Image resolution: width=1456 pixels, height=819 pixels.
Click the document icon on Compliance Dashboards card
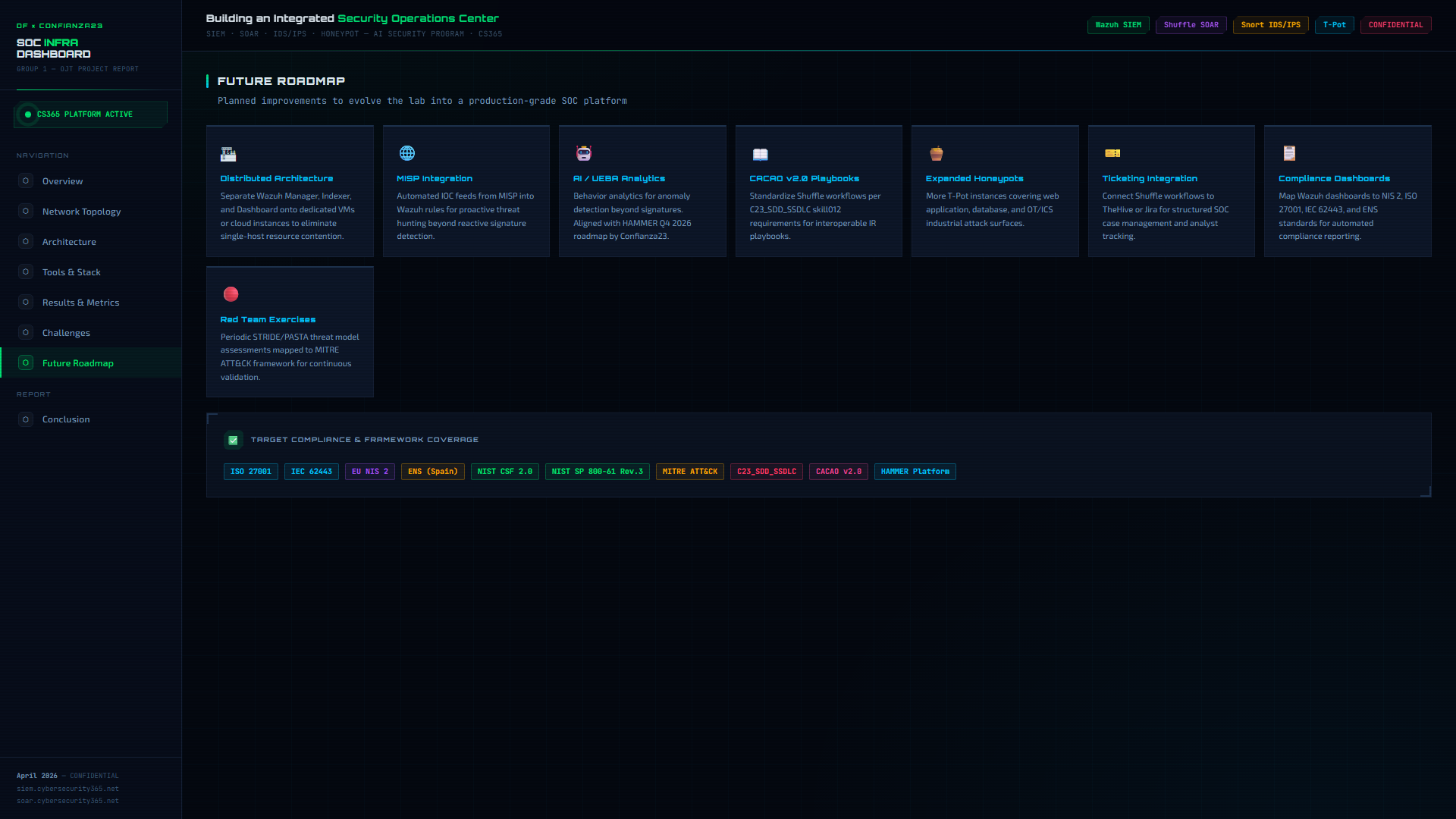coord(1289,153)
